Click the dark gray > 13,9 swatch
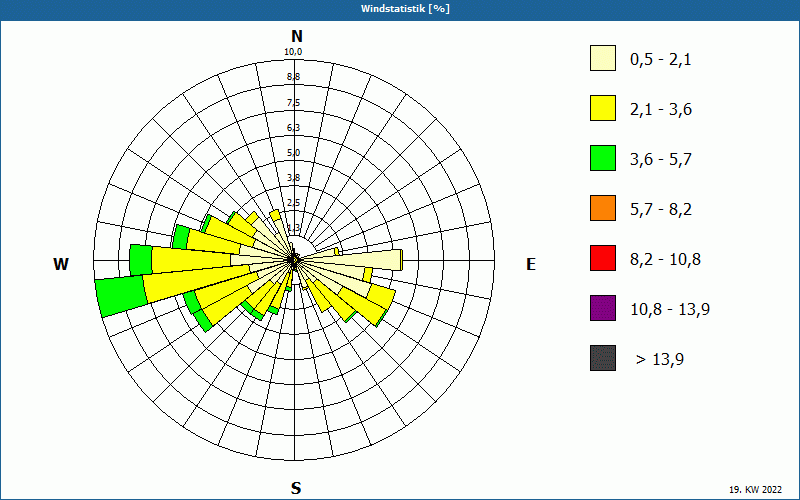 (603, 358)
